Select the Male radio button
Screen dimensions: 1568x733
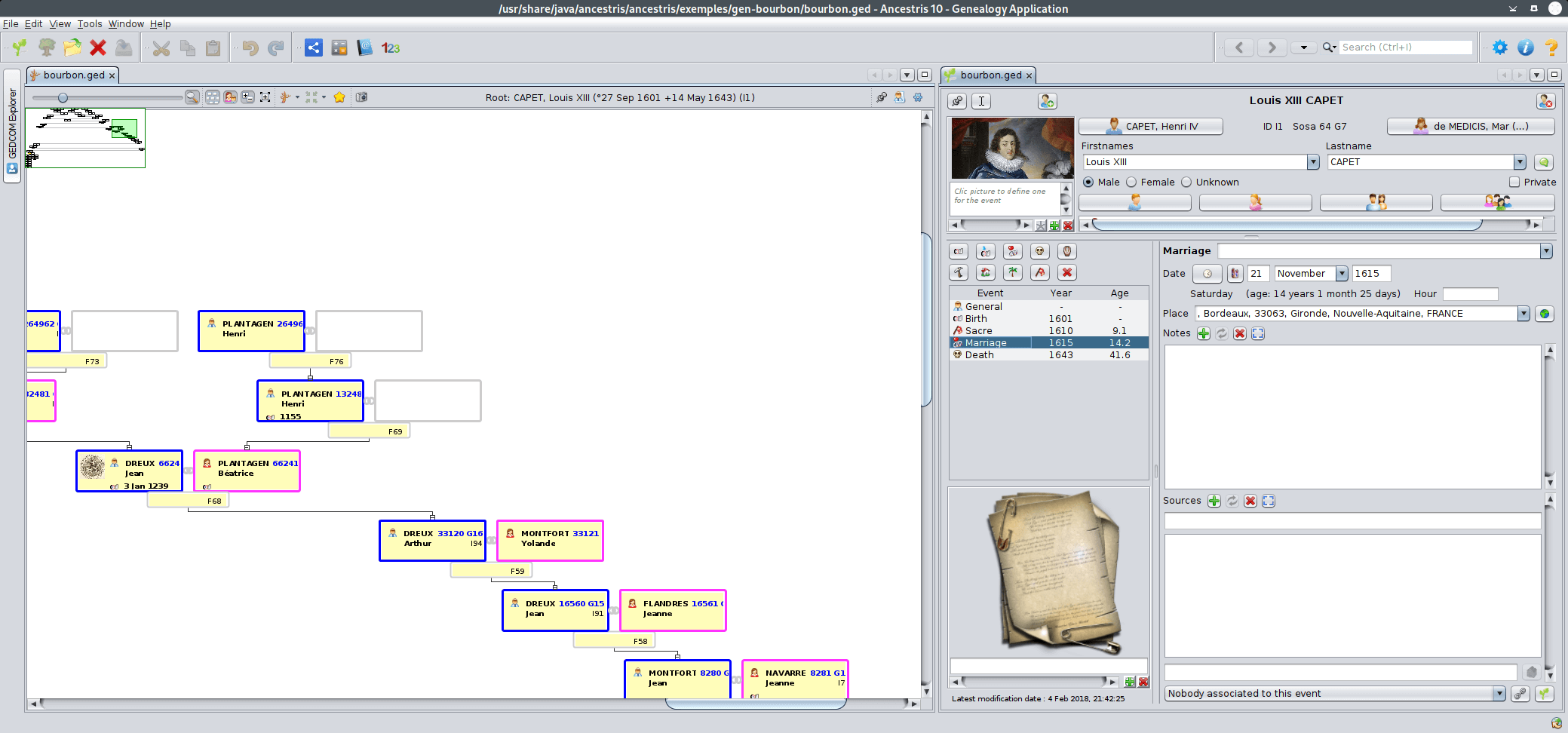tap(1088, 182)
